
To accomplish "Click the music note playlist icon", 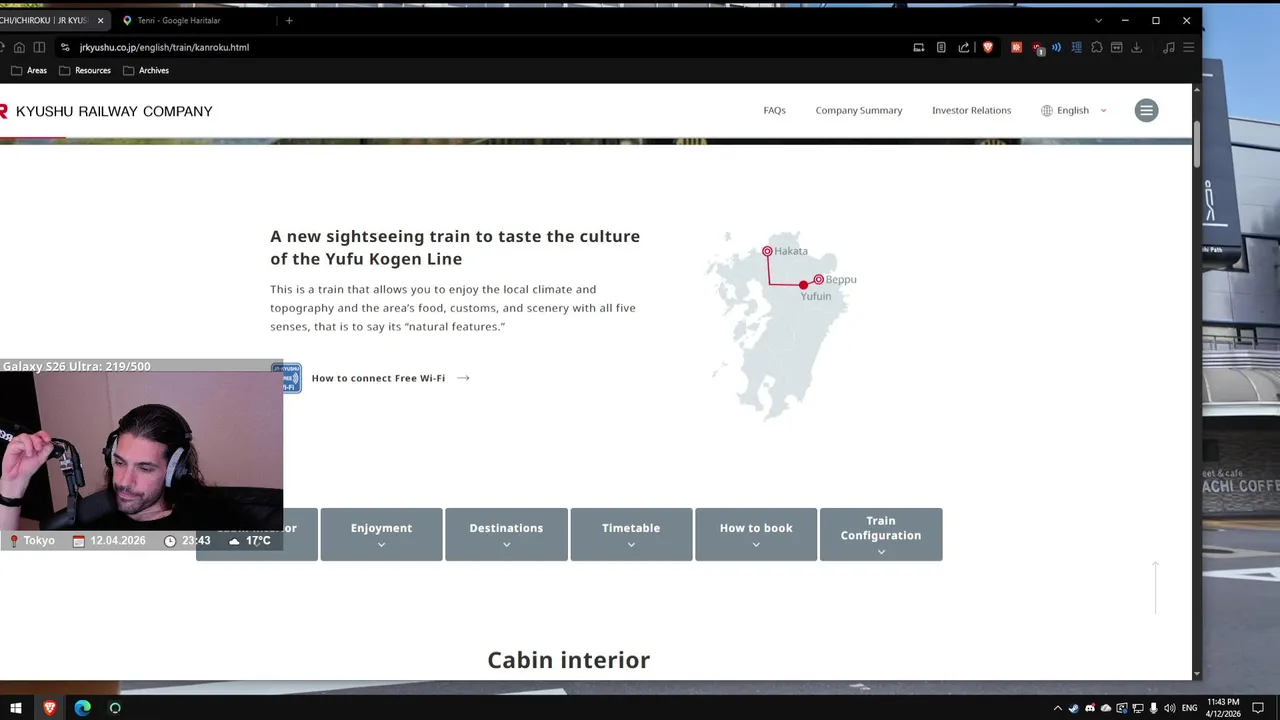I will click(1169, 47).
